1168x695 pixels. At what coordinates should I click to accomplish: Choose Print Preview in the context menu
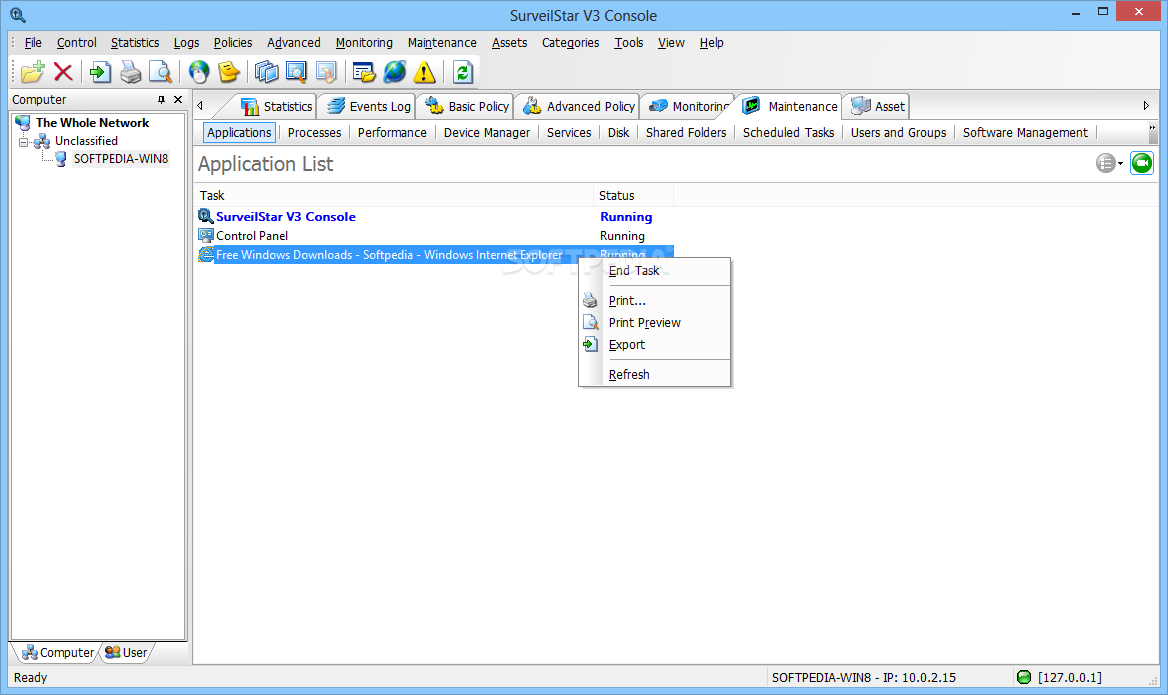(x=655, y=323)
